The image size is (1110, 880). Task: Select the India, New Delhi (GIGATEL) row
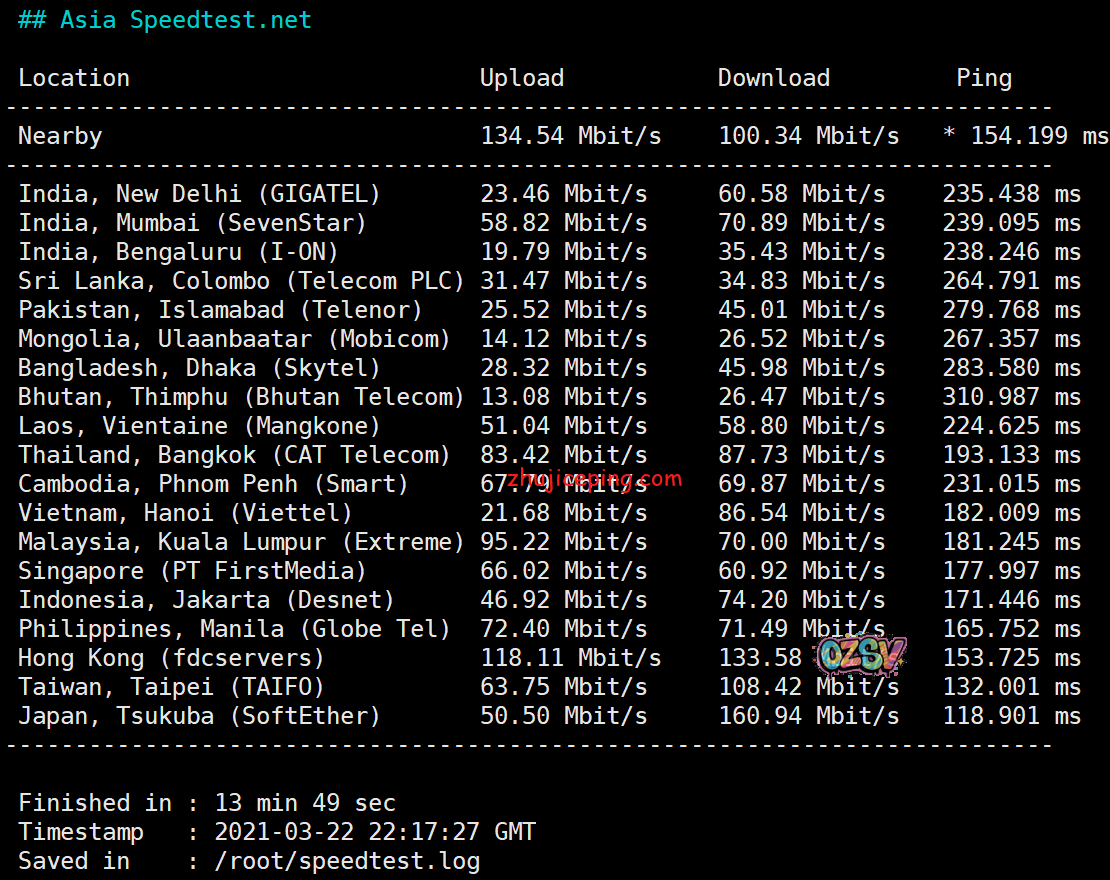[199, 194]
